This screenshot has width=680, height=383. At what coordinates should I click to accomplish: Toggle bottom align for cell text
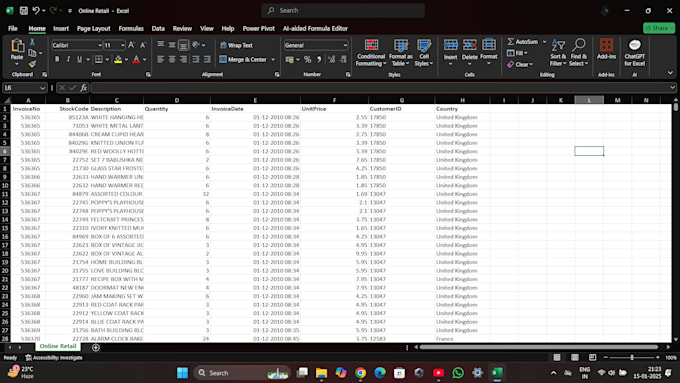click(x=183, y=45)
